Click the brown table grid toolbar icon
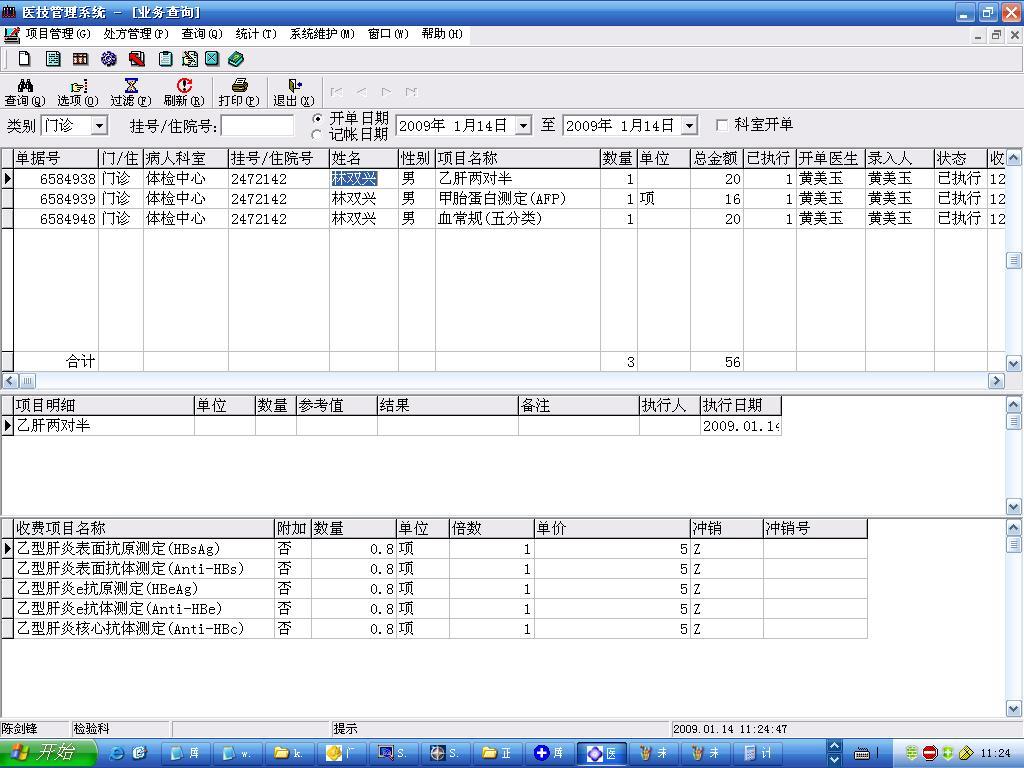This screenshot has width=1024, height=768. [80, 59]
